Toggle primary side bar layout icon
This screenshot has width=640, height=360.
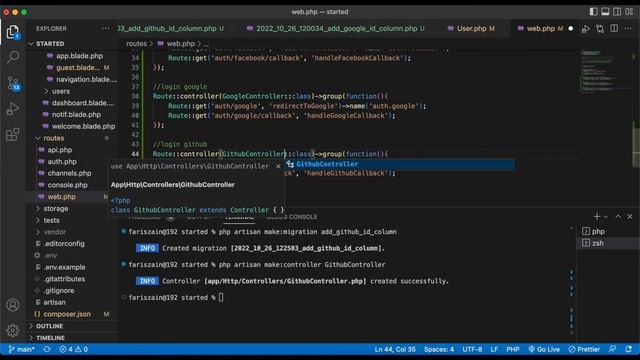point(593,12)
